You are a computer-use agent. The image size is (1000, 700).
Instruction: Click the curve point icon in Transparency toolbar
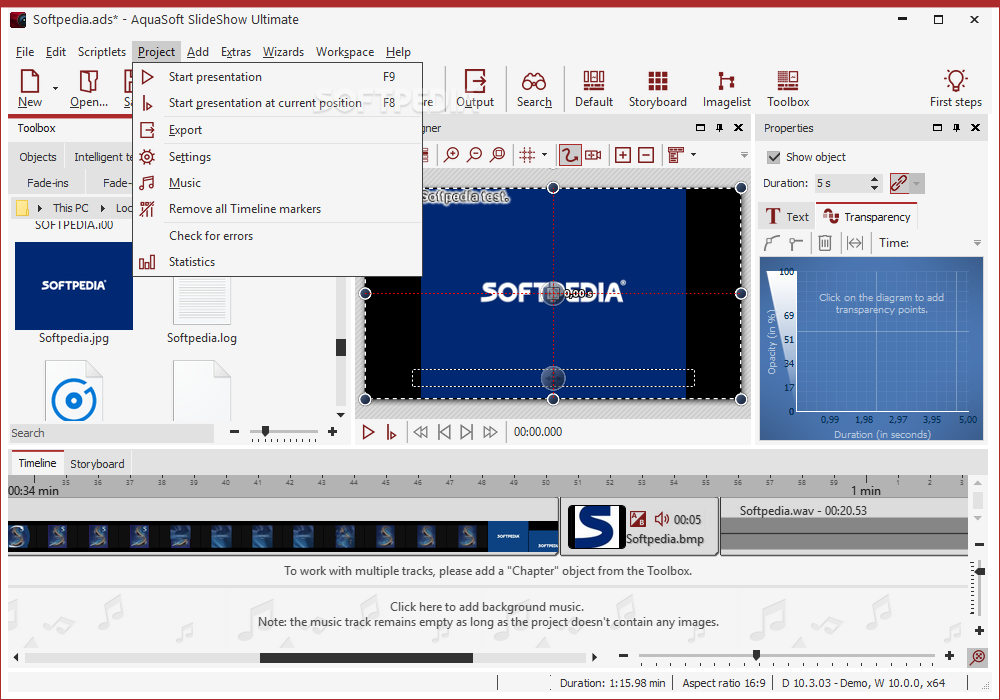coord(772,243)
